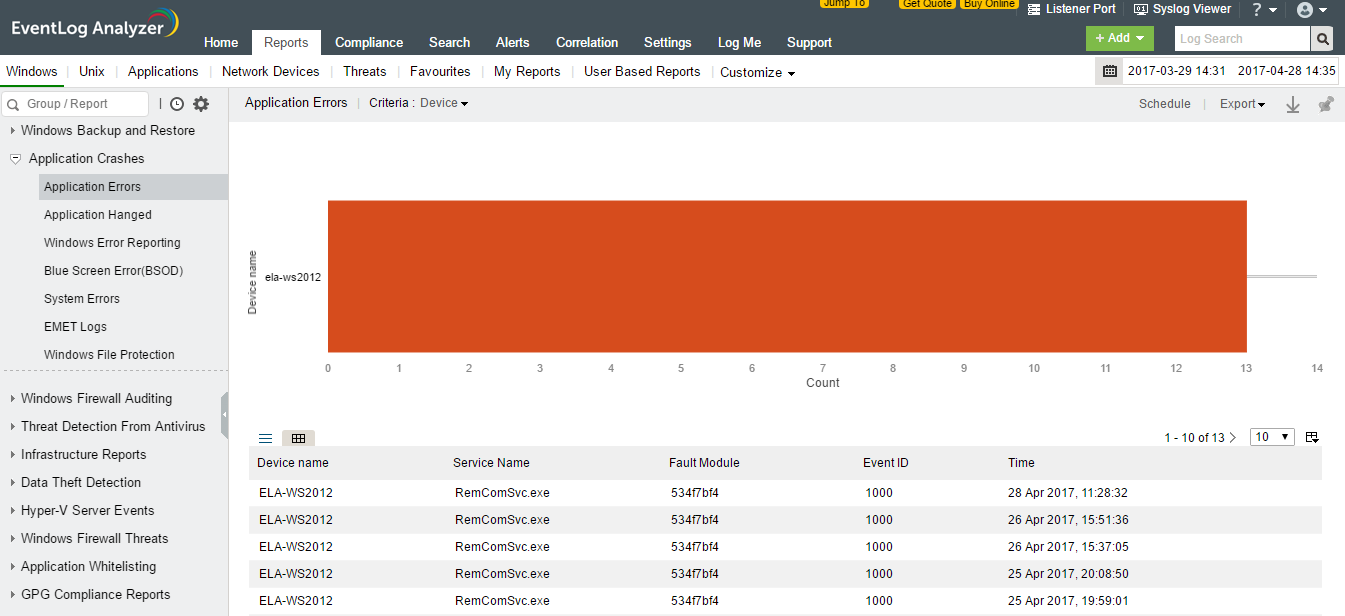Open the gear settings icon in the sidebar

point(201,104)
